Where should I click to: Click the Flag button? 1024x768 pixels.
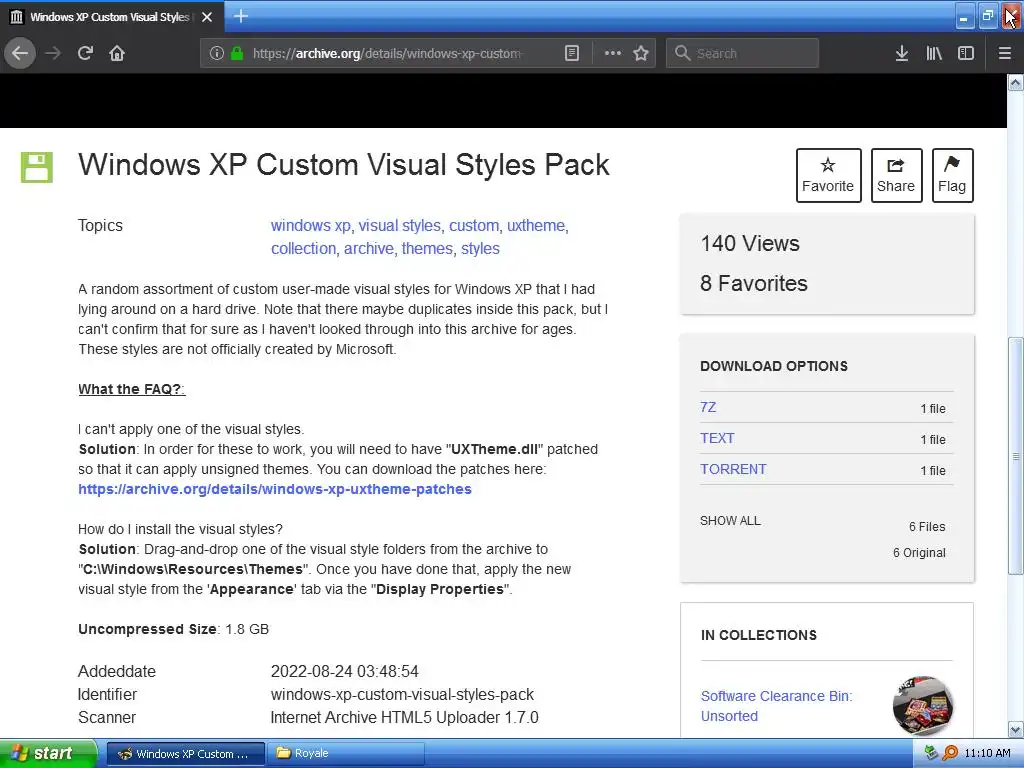(x=952, y=175)
